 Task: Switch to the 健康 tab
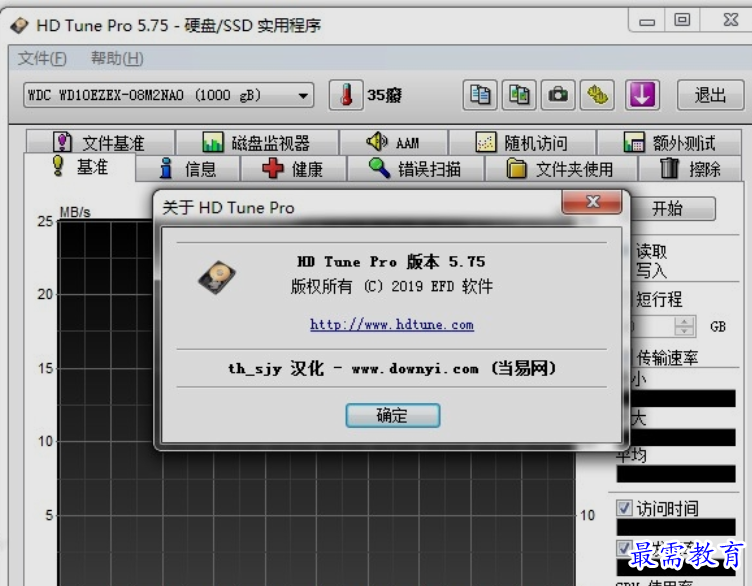click(293, 169)
